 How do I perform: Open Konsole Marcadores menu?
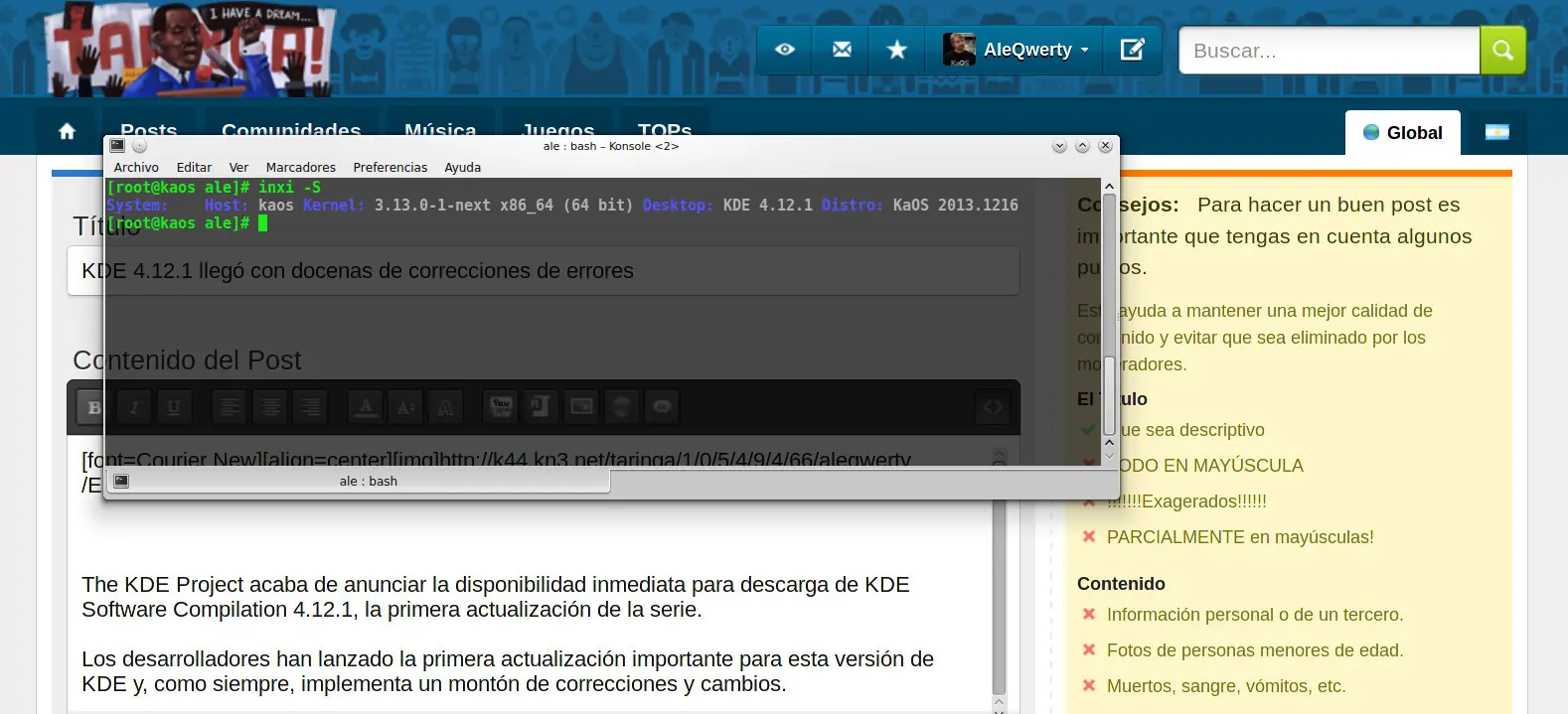click(301, 168)
